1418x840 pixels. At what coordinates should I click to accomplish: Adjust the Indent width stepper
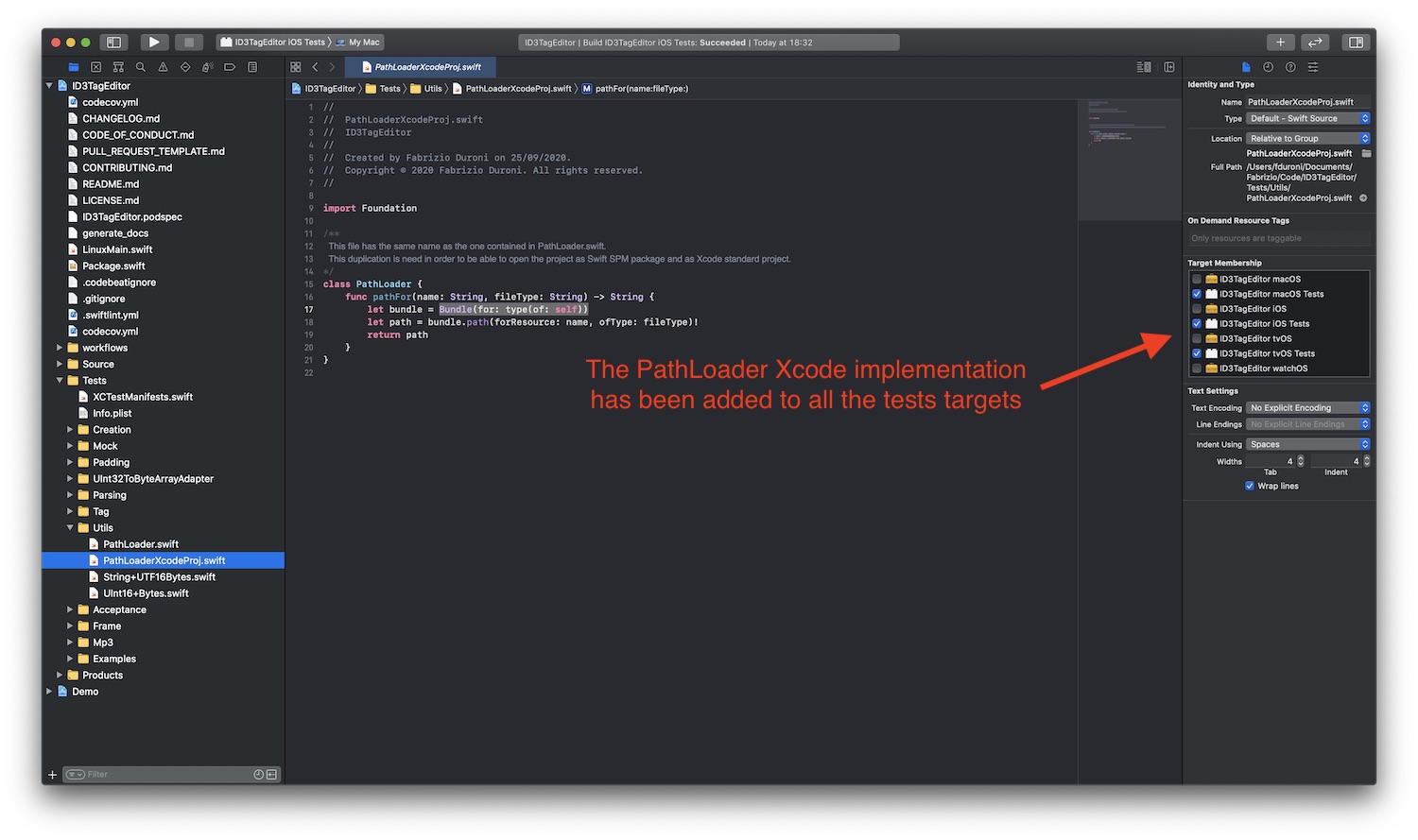1367,462
